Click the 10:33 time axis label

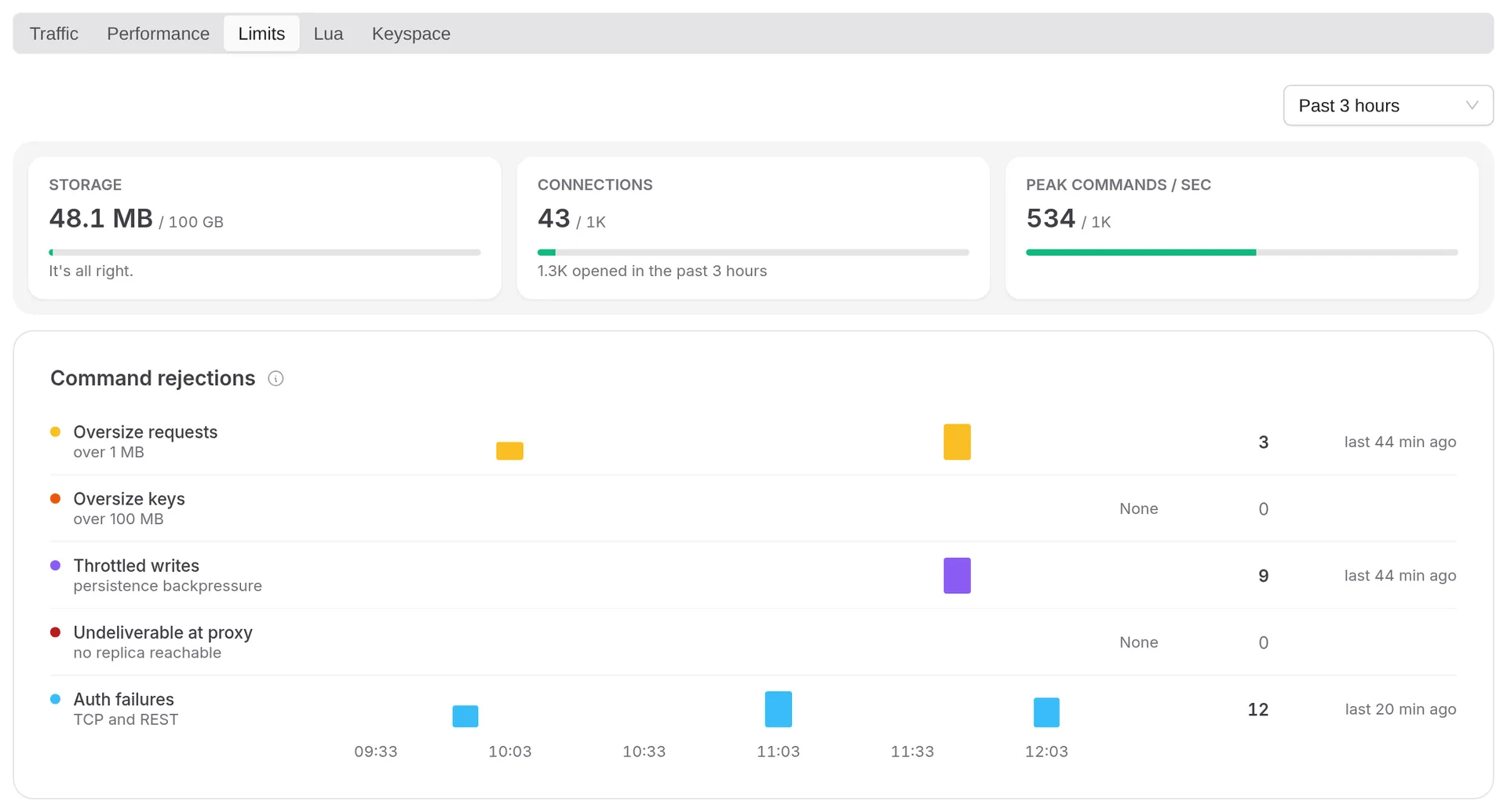[x=644, y=752]
